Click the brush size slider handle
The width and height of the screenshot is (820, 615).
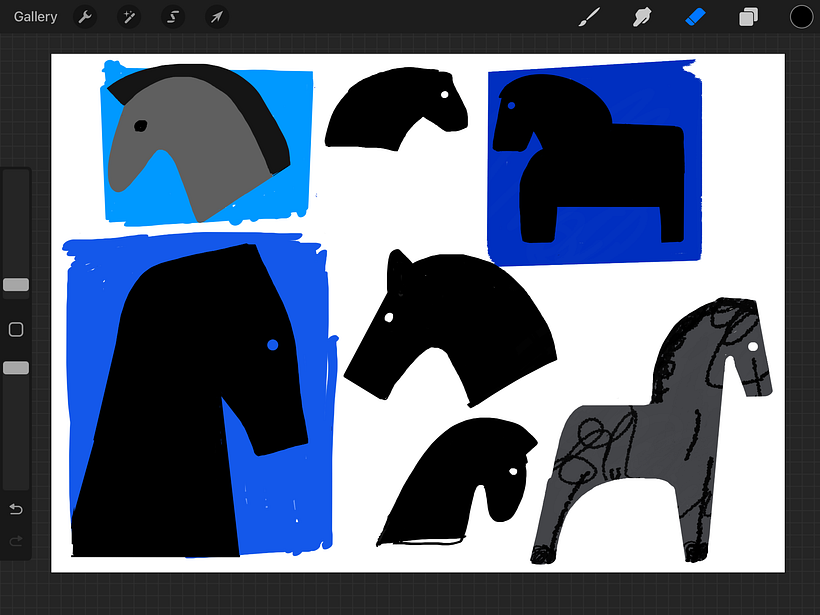coord(16,285)
